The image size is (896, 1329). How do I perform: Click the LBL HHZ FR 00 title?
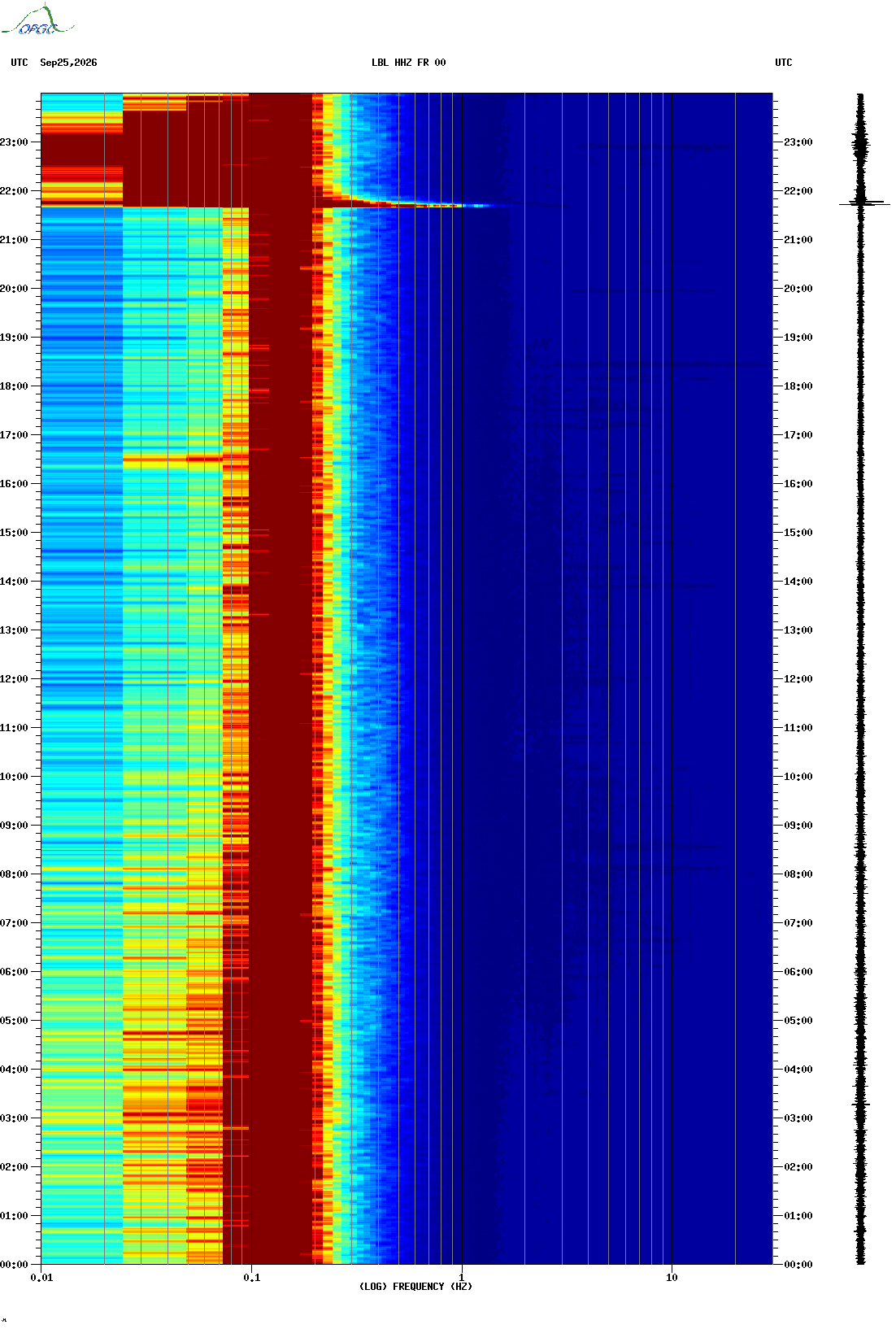(x=409, y=63)
